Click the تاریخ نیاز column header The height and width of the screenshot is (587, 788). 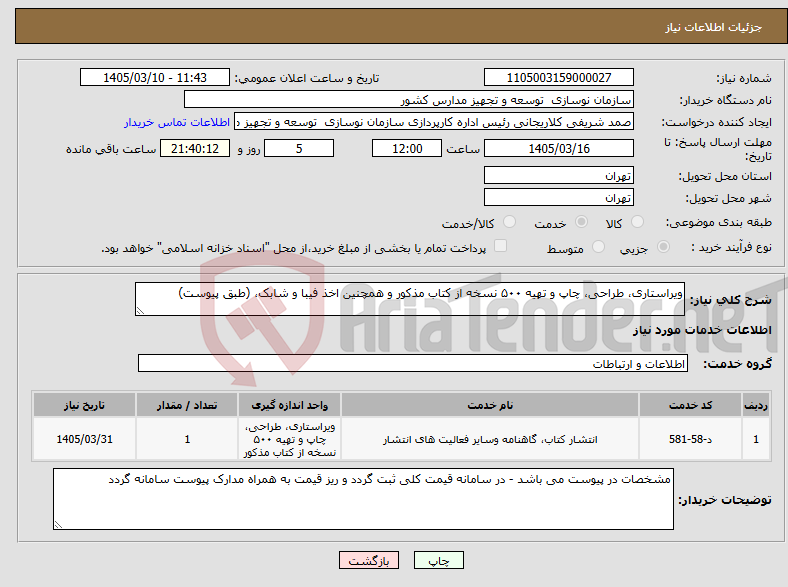click(x=84, y=405)
